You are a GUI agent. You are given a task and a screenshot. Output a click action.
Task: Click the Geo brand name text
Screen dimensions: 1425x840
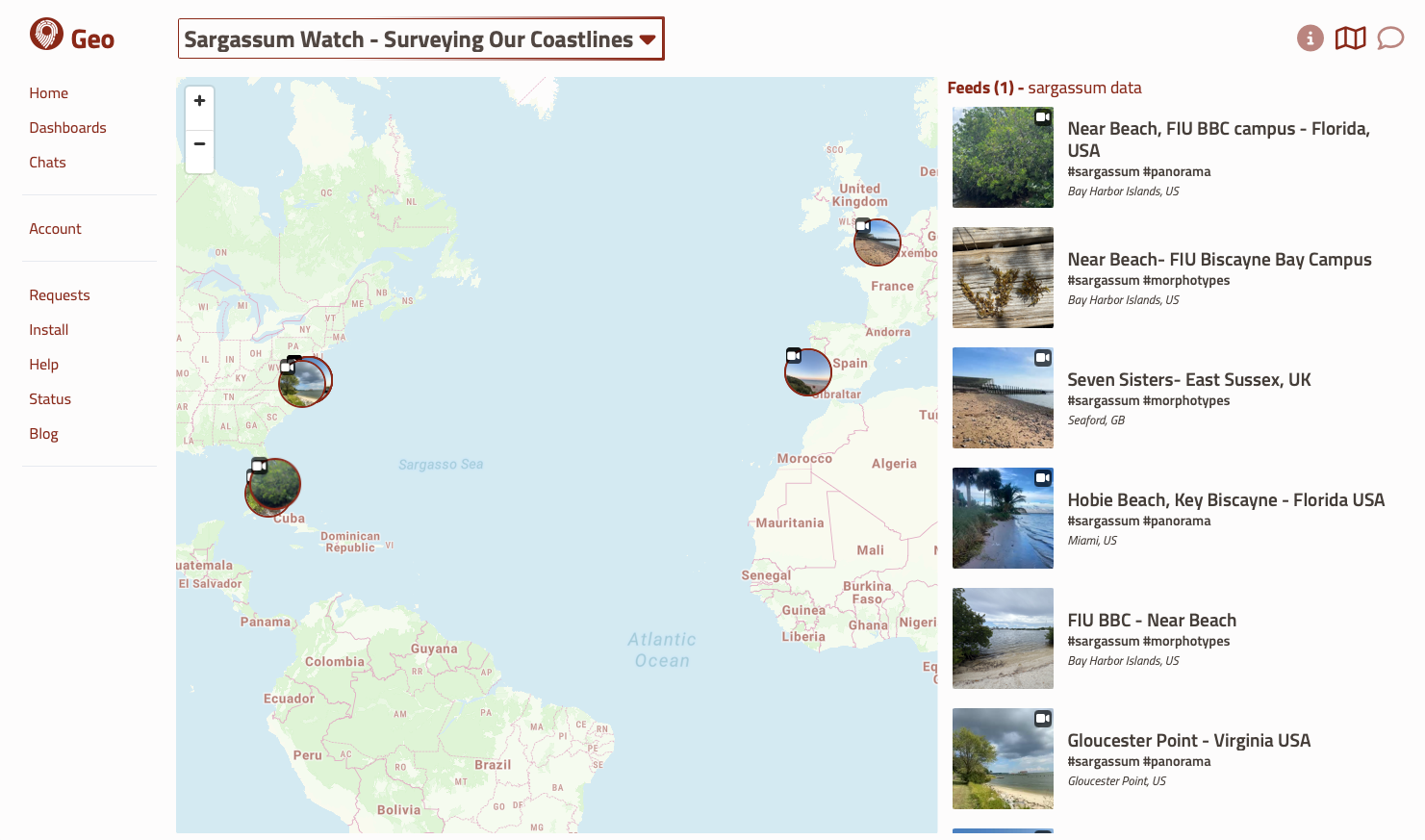92,39
